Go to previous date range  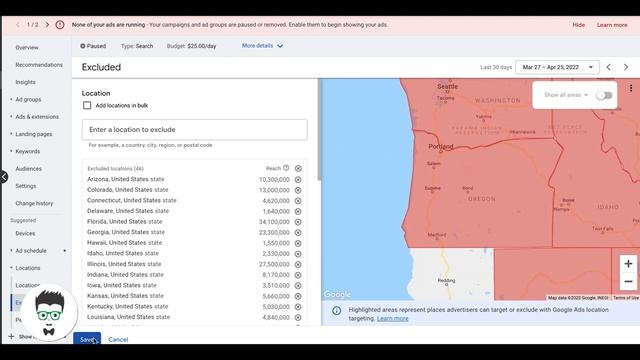tap(609, 67)
